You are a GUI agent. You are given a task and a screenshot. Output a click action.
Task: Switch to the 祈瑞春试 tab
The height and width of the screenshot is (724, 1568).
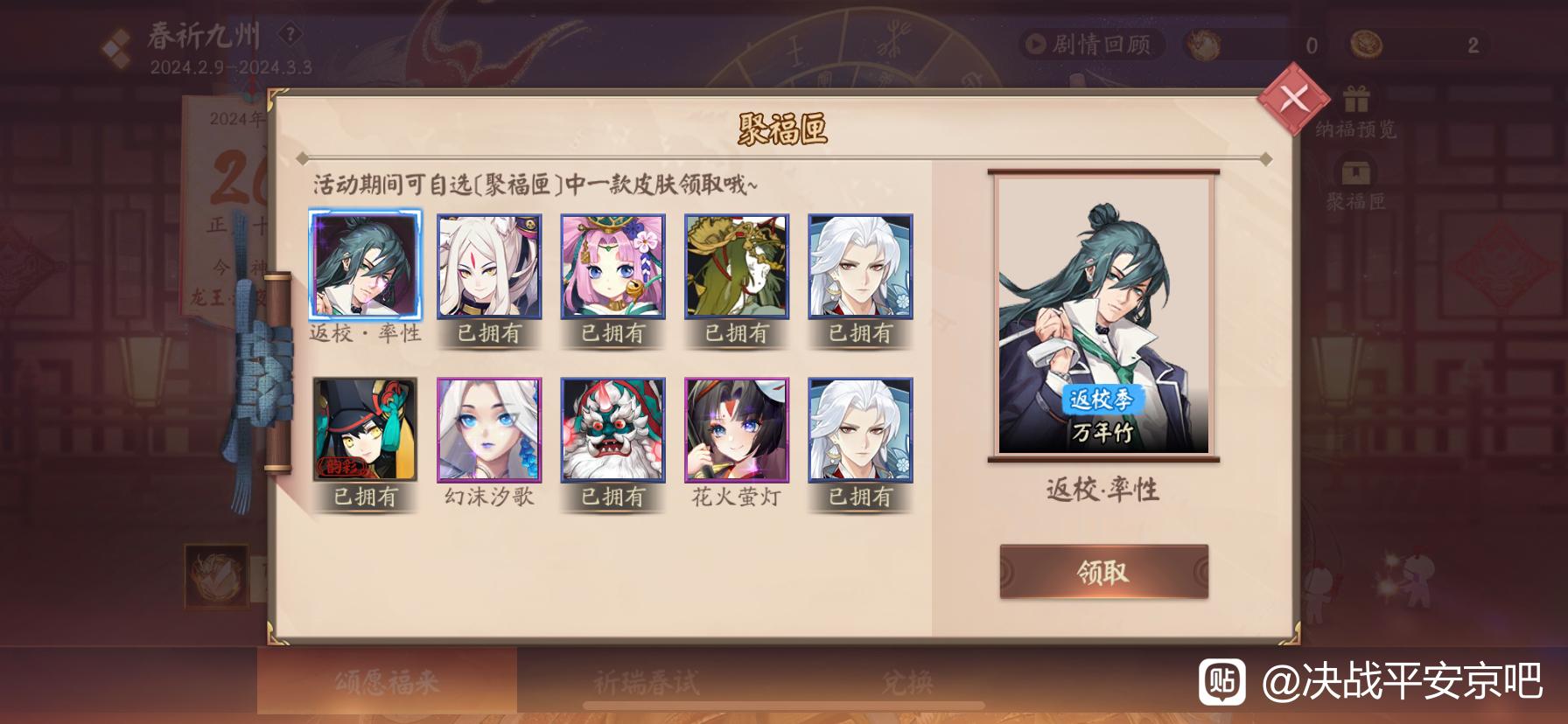[x=647, y=681]
